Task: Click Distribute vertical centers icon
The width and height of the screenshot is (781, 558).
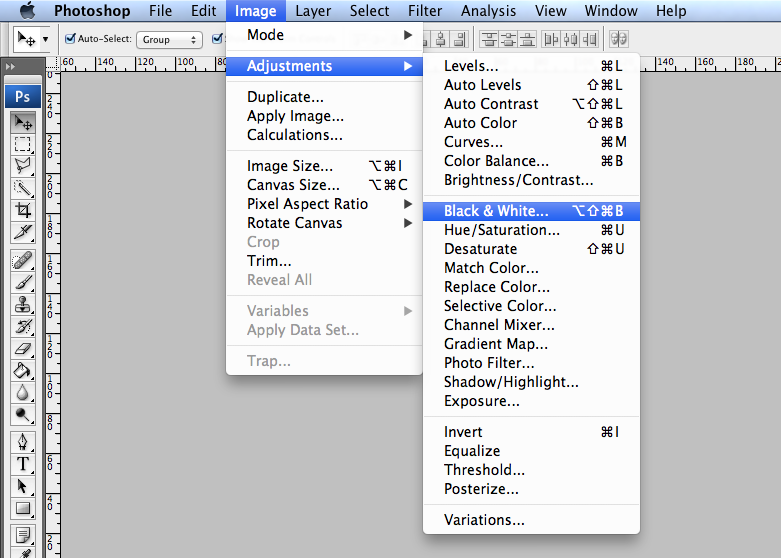Action: pyautogui.click(x=508, y=39)
